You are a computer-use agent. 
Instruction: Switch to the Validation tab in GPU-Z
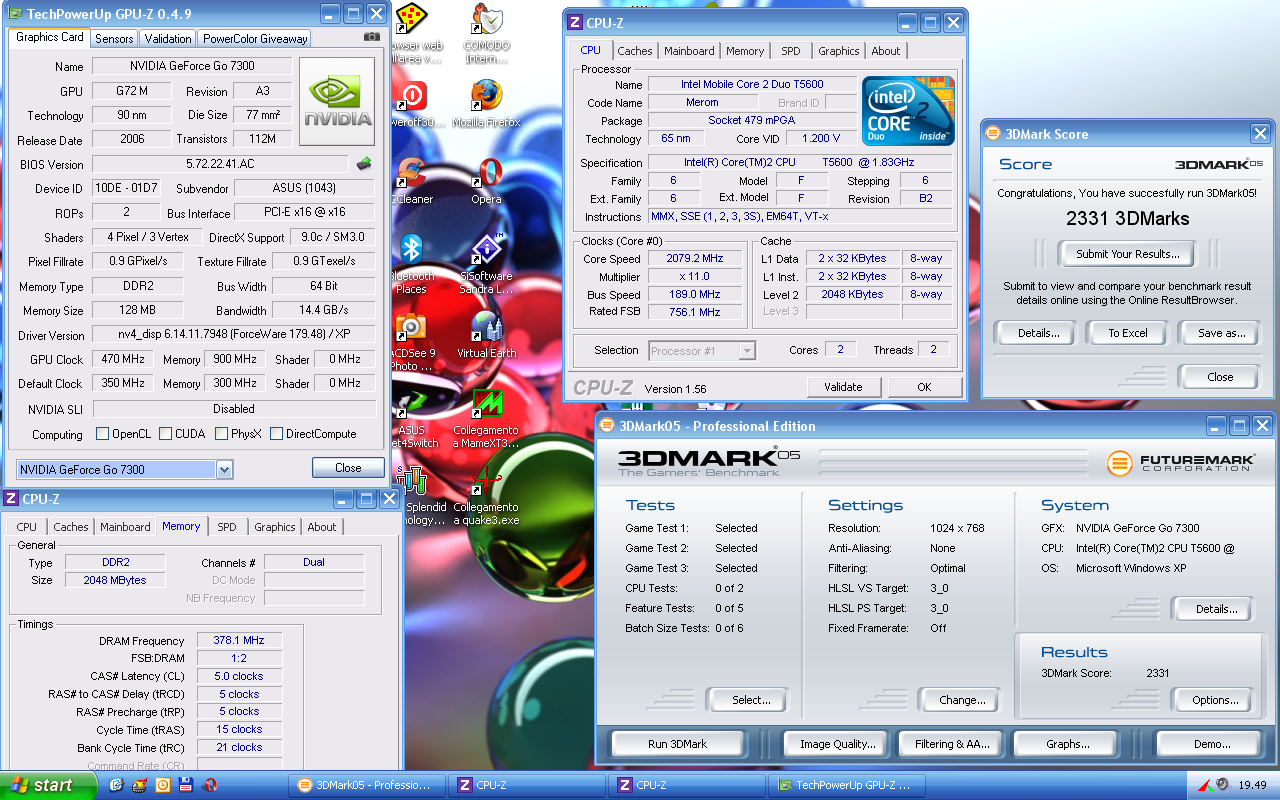(168, 39)
